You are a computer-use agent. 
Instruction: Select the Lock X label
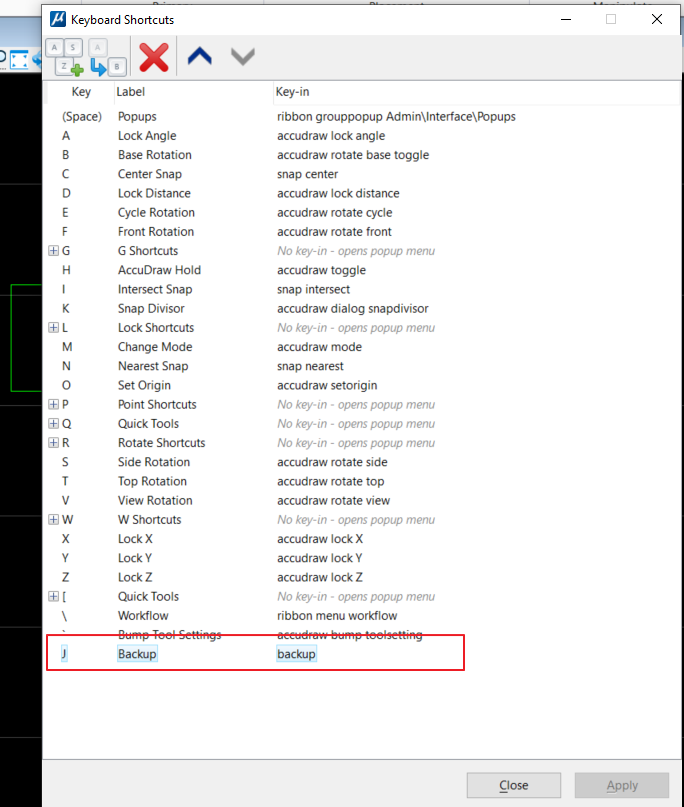coord(135,539)
